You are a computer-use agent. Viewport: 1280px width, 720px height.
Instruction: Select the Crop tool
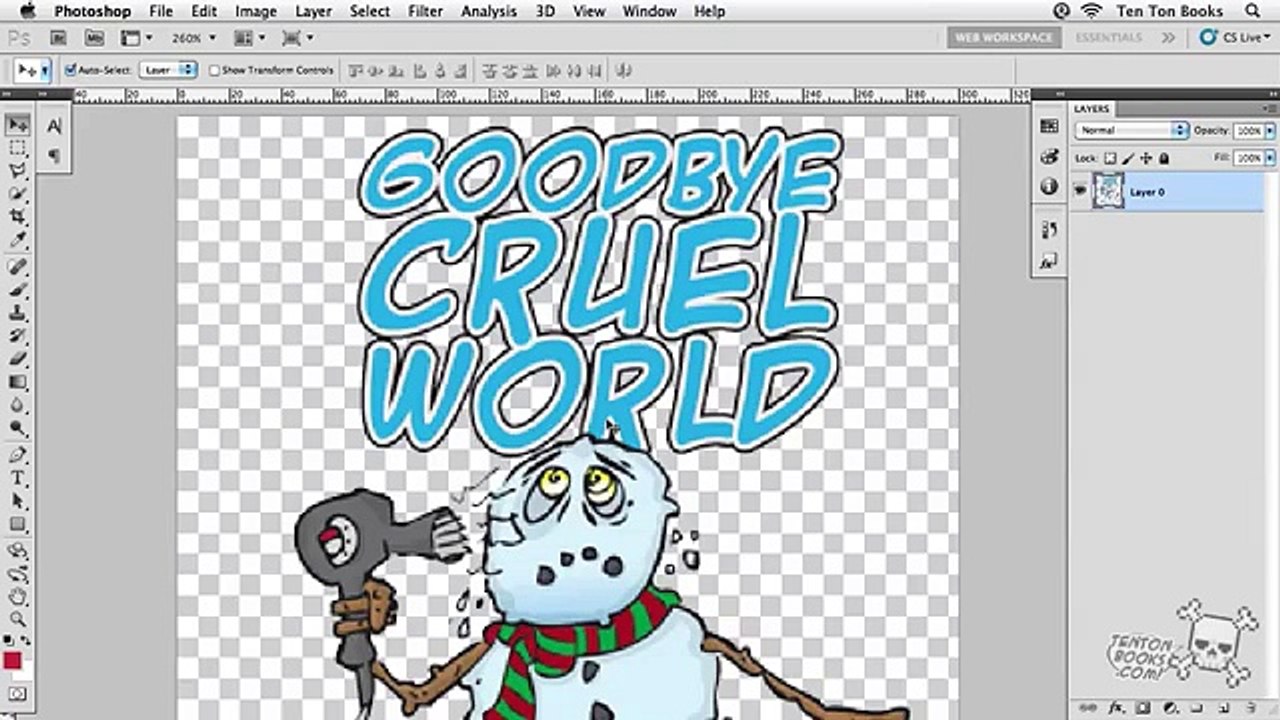tap(18, 217)
